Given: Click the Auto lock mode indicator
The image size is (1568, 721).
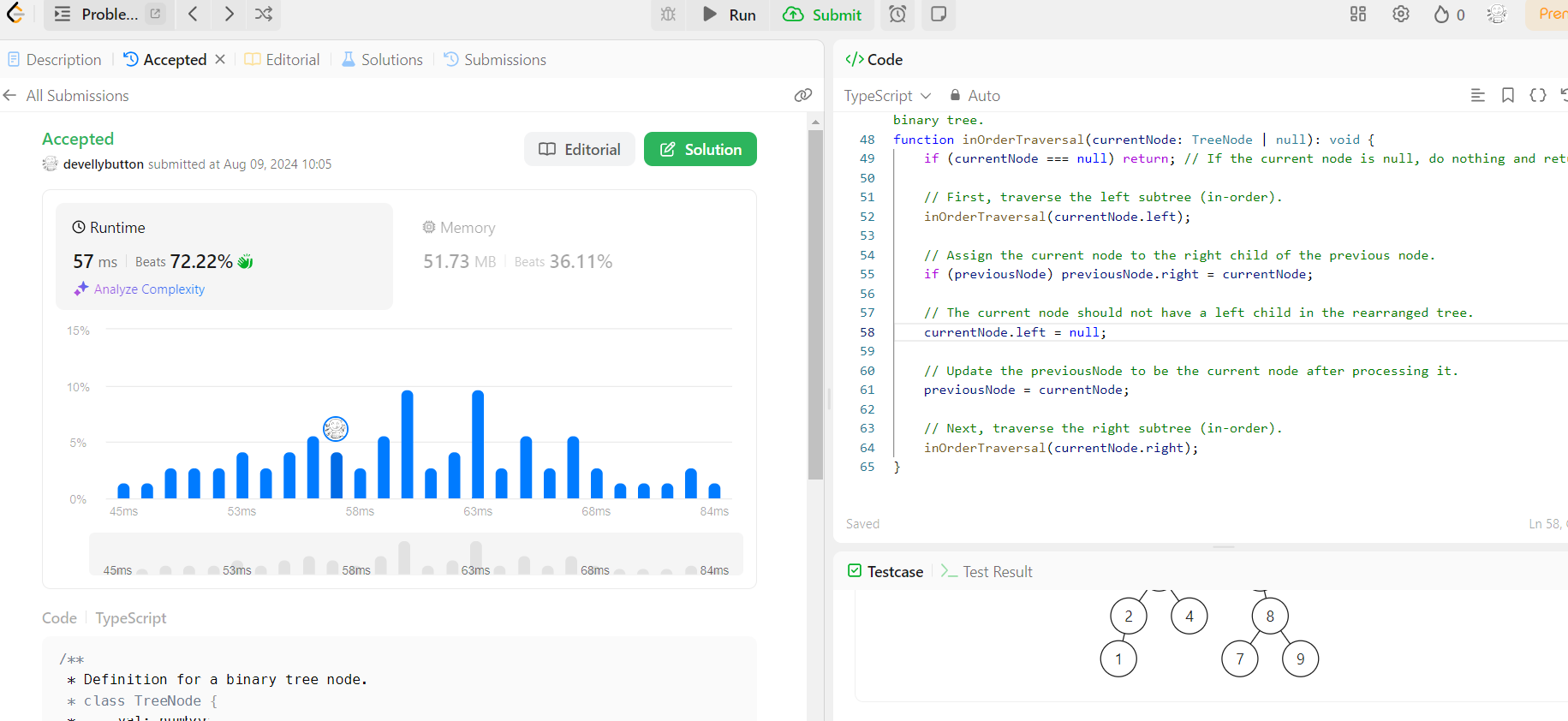Looking at the screenshot, I should pyautogui.click(x=975, y=96).
